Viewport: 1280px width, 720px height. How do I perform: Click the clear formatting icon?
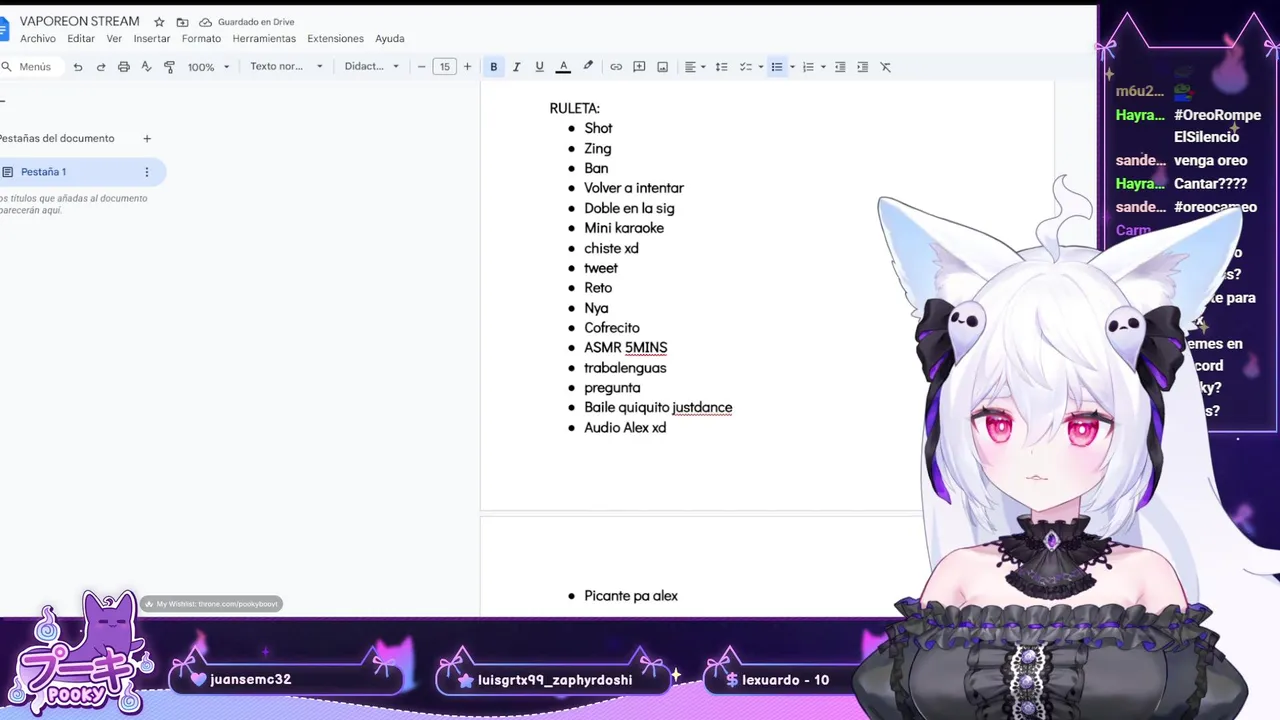click(x=885, y=67)
